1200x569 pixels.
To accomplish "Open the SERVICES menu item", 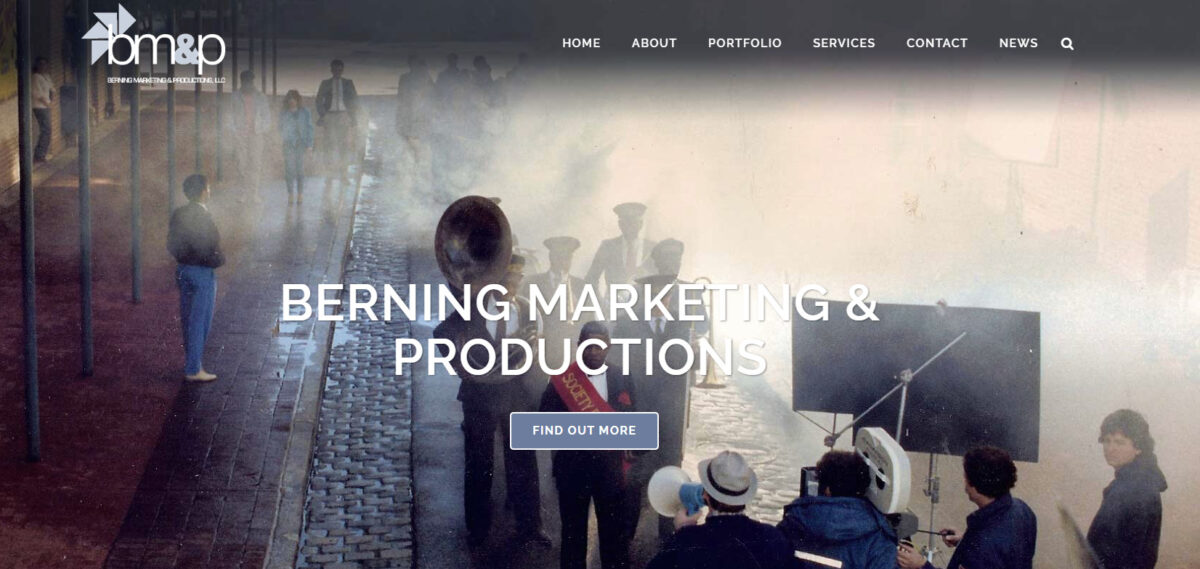I will 844,43.
